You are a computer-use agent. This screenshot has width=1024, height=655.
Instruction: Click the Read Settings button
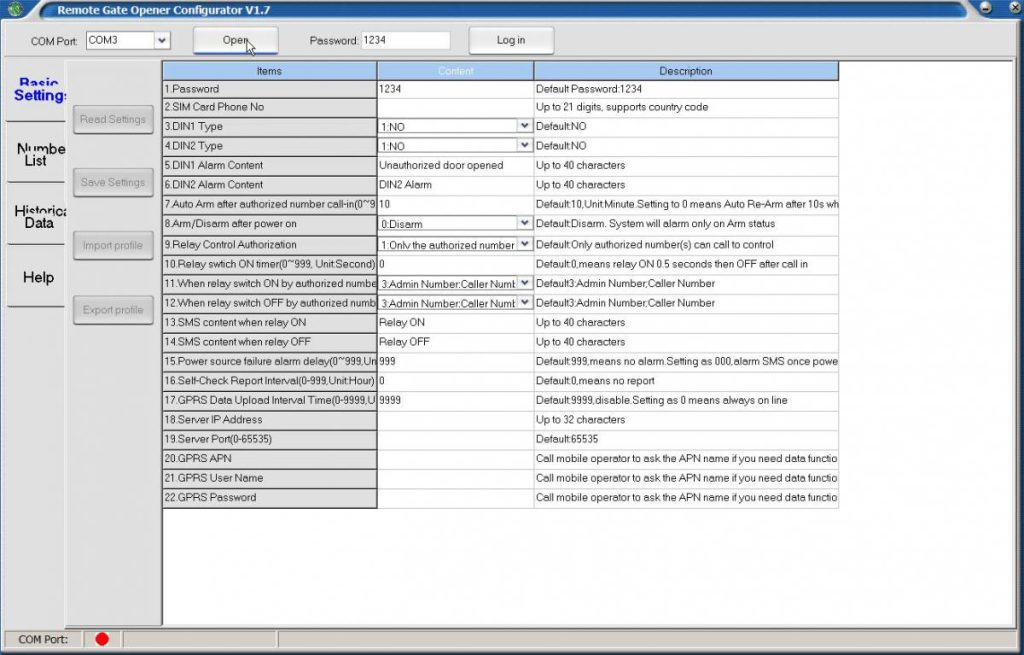(x=113, y=119)
